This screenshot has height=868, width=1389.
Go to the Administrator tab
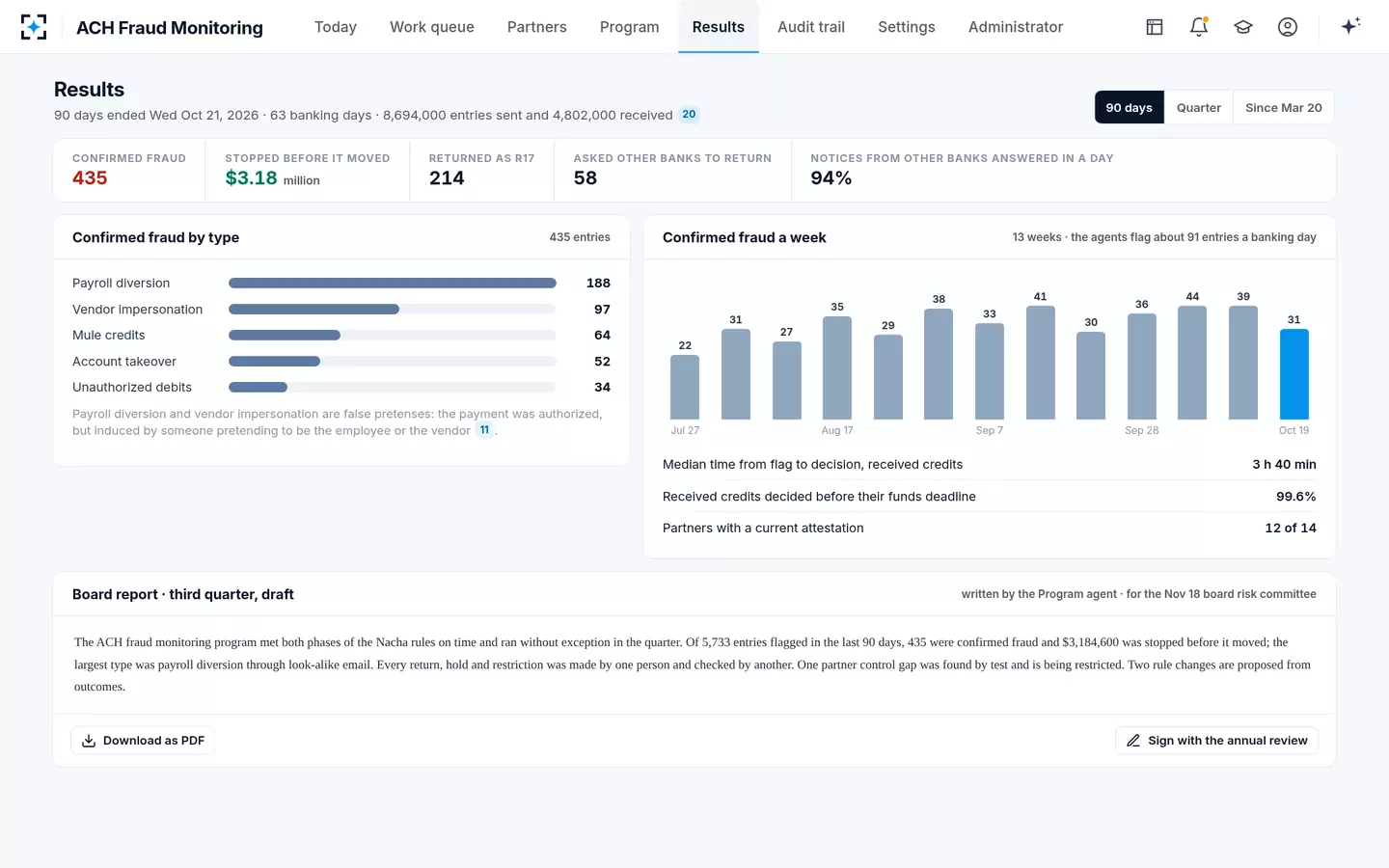tap(1016, 27)
